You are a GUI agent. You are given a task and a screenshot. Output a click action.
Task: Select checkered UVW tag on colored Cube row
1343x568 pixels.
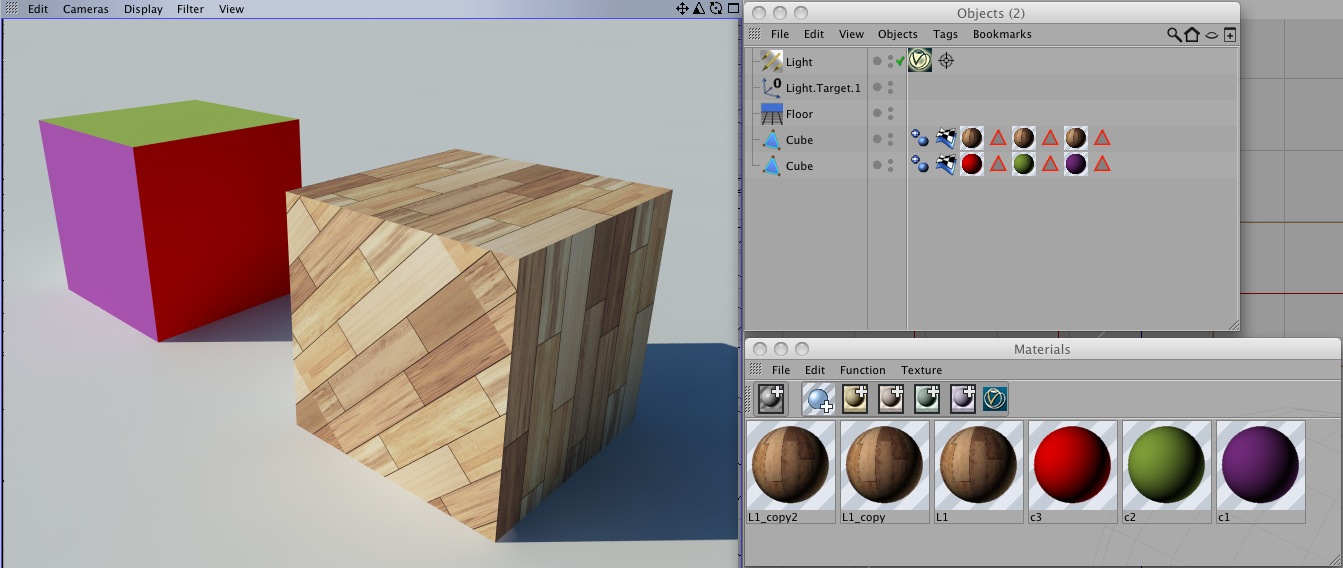click(946, 164)
